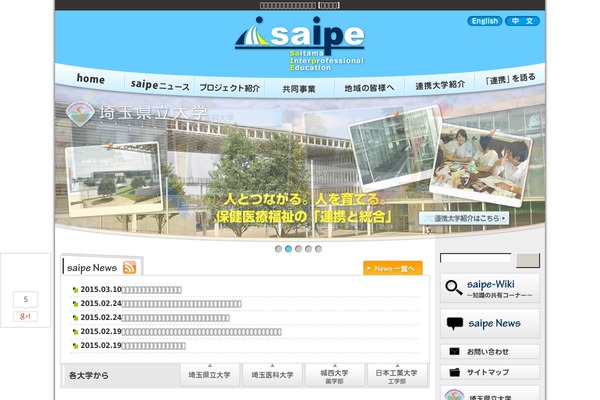Select the third slideshow dot
This screenshot has width=600, height=400.
click(x=298, y=249)
